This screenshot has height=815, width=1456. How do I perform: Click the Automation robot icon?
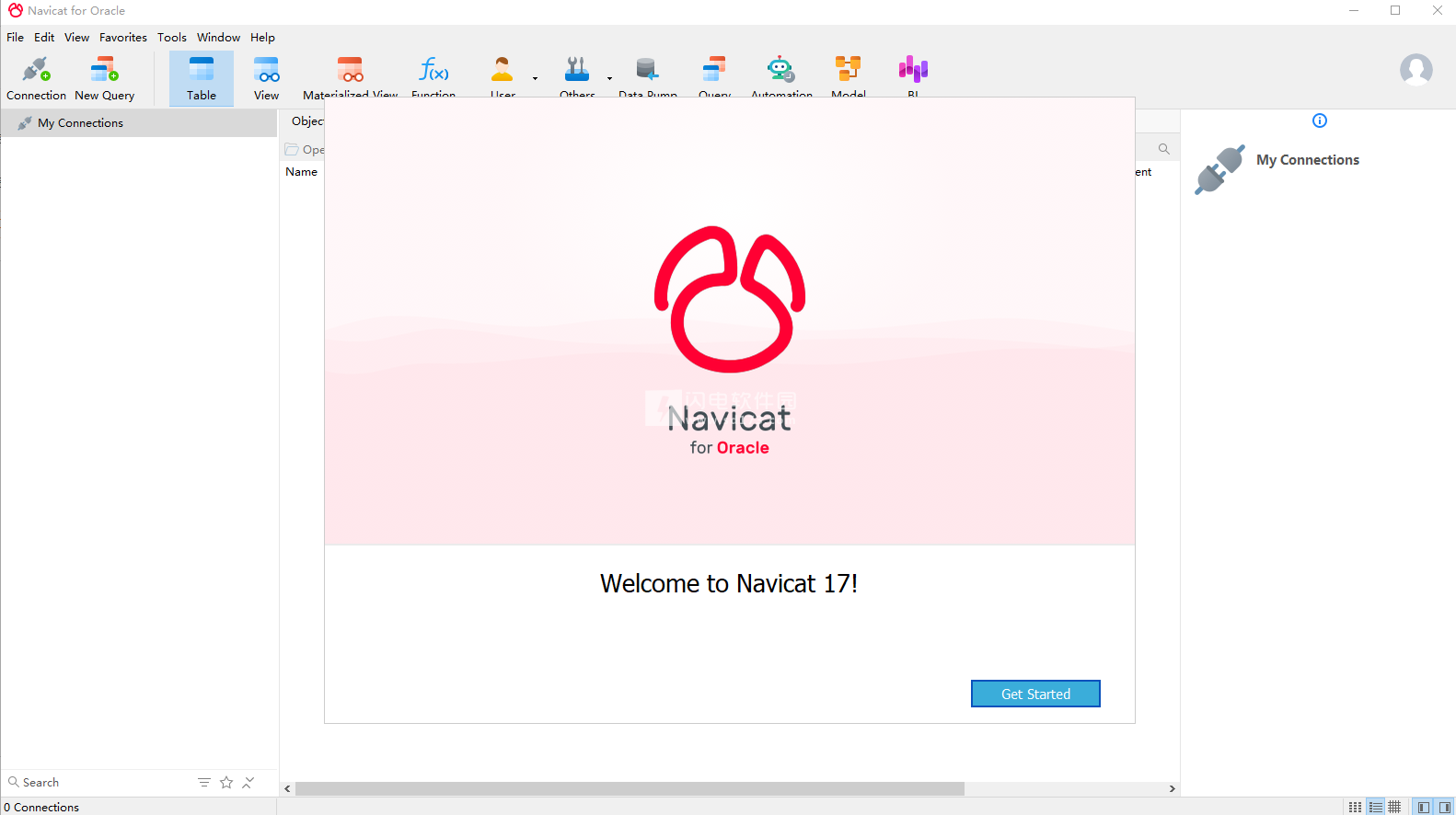[780, 74]
